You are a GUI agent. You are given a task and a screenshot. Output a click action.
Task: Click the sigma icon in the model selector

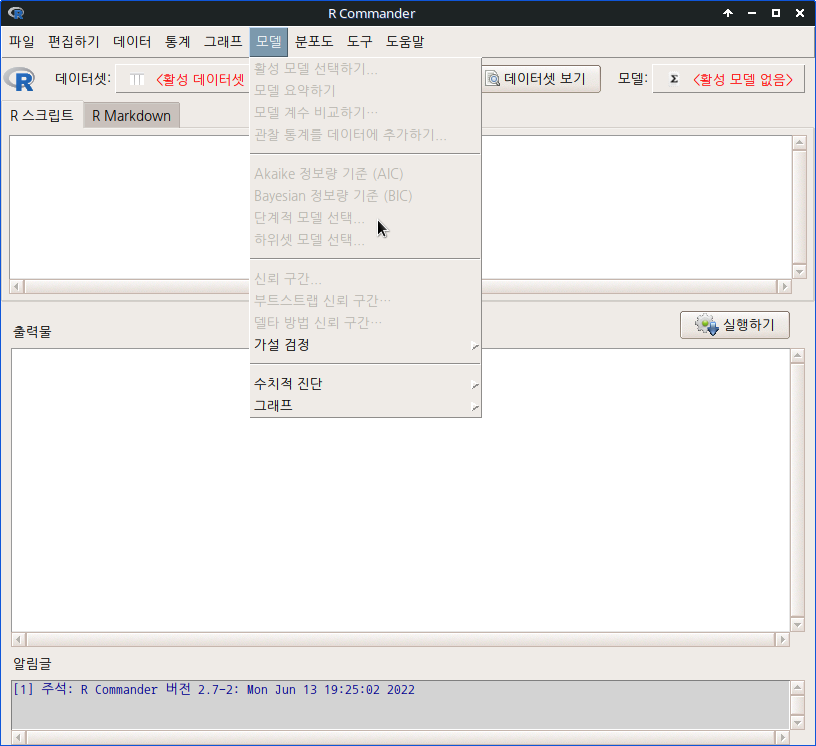[x=674, y=79]
